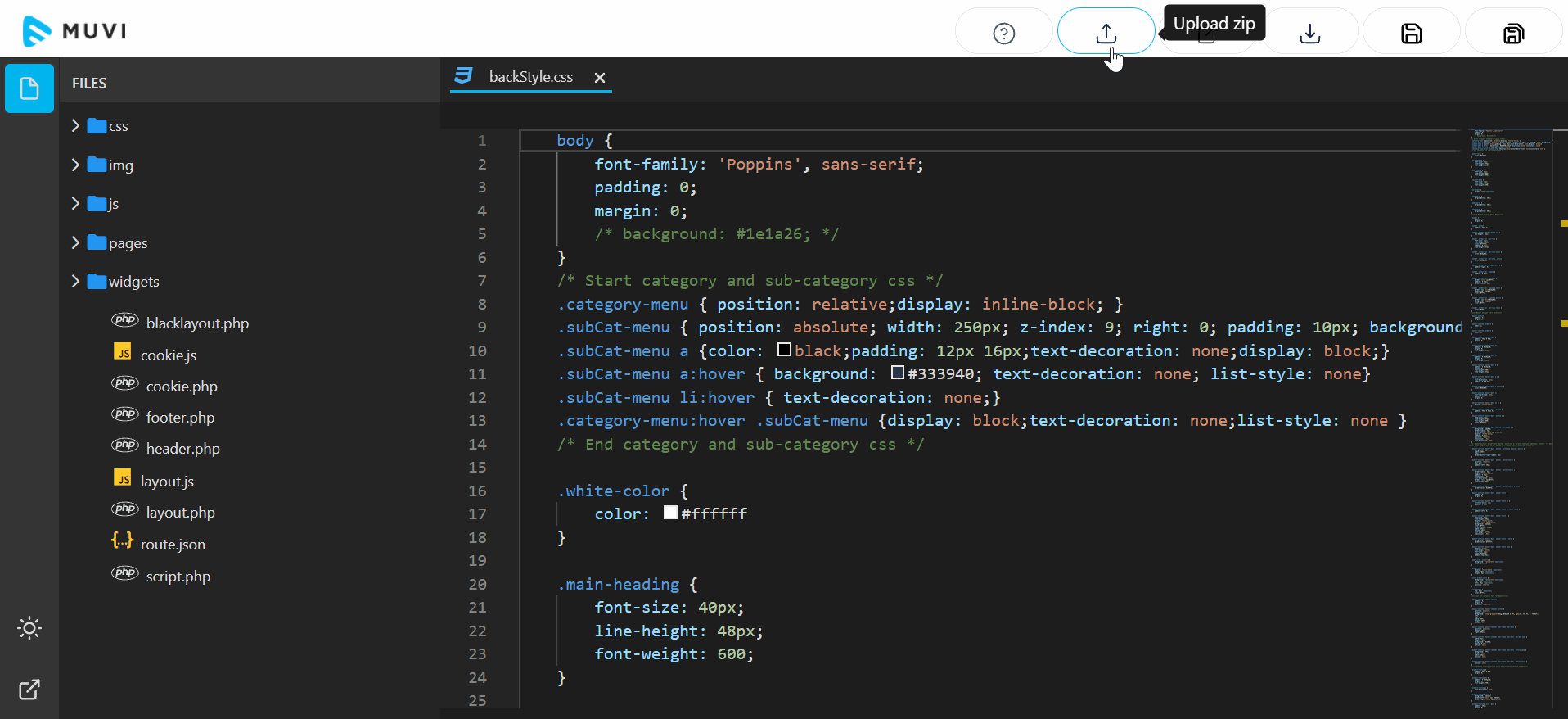The width and height of the screenshot is (1568, 719).
Task: Click the save file icon
Action: (1411, 33)
